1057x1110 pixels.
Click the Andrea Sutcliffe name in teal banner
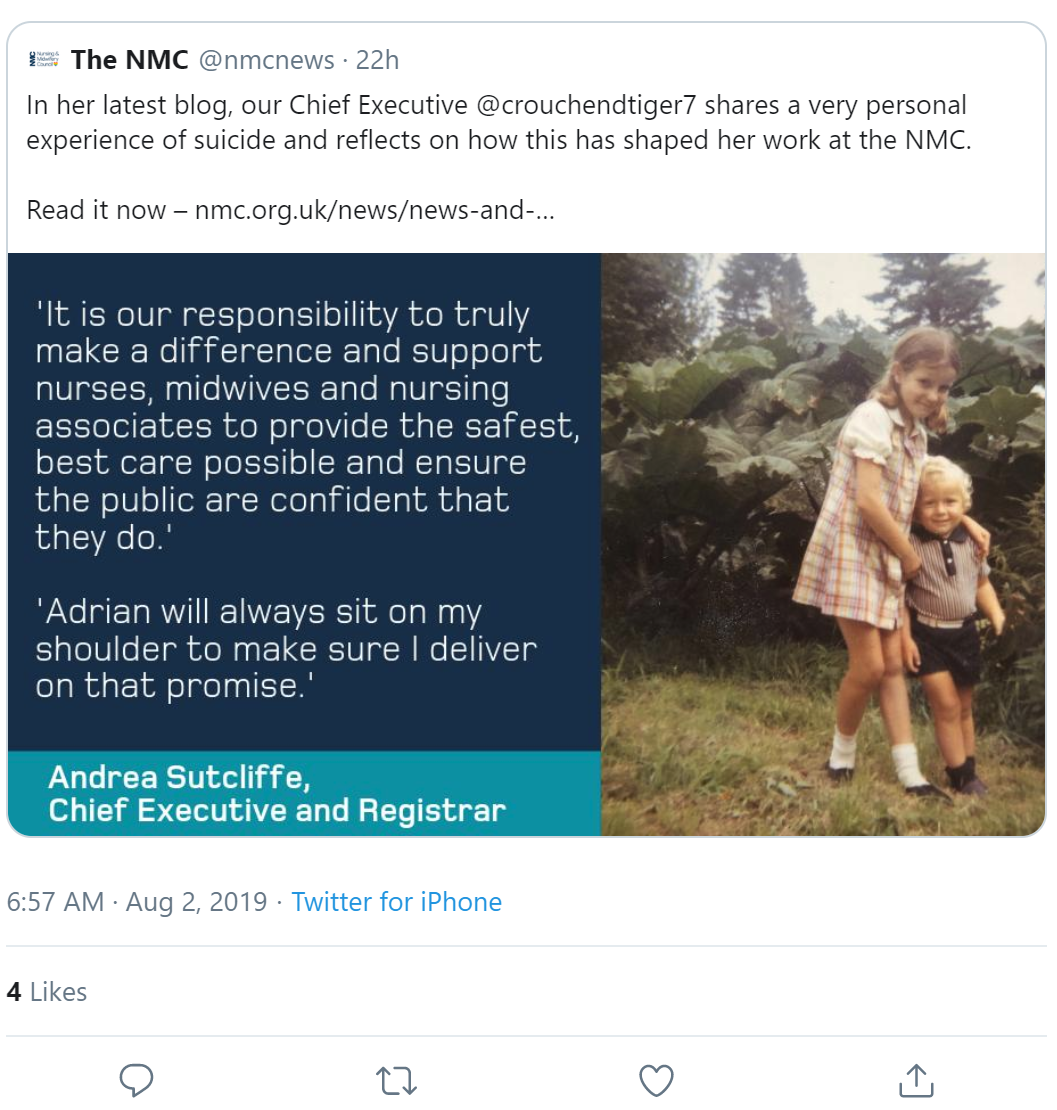point(180,777)
